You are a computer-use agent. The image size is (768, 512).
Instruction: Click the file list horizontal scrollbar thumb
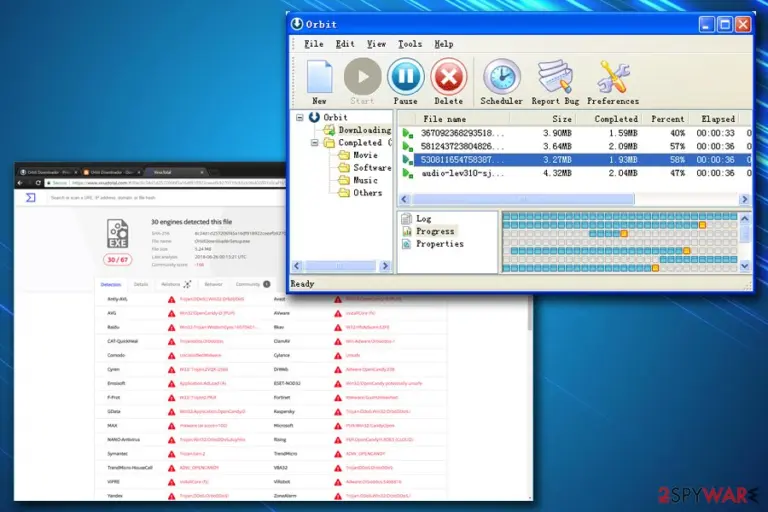523,199
